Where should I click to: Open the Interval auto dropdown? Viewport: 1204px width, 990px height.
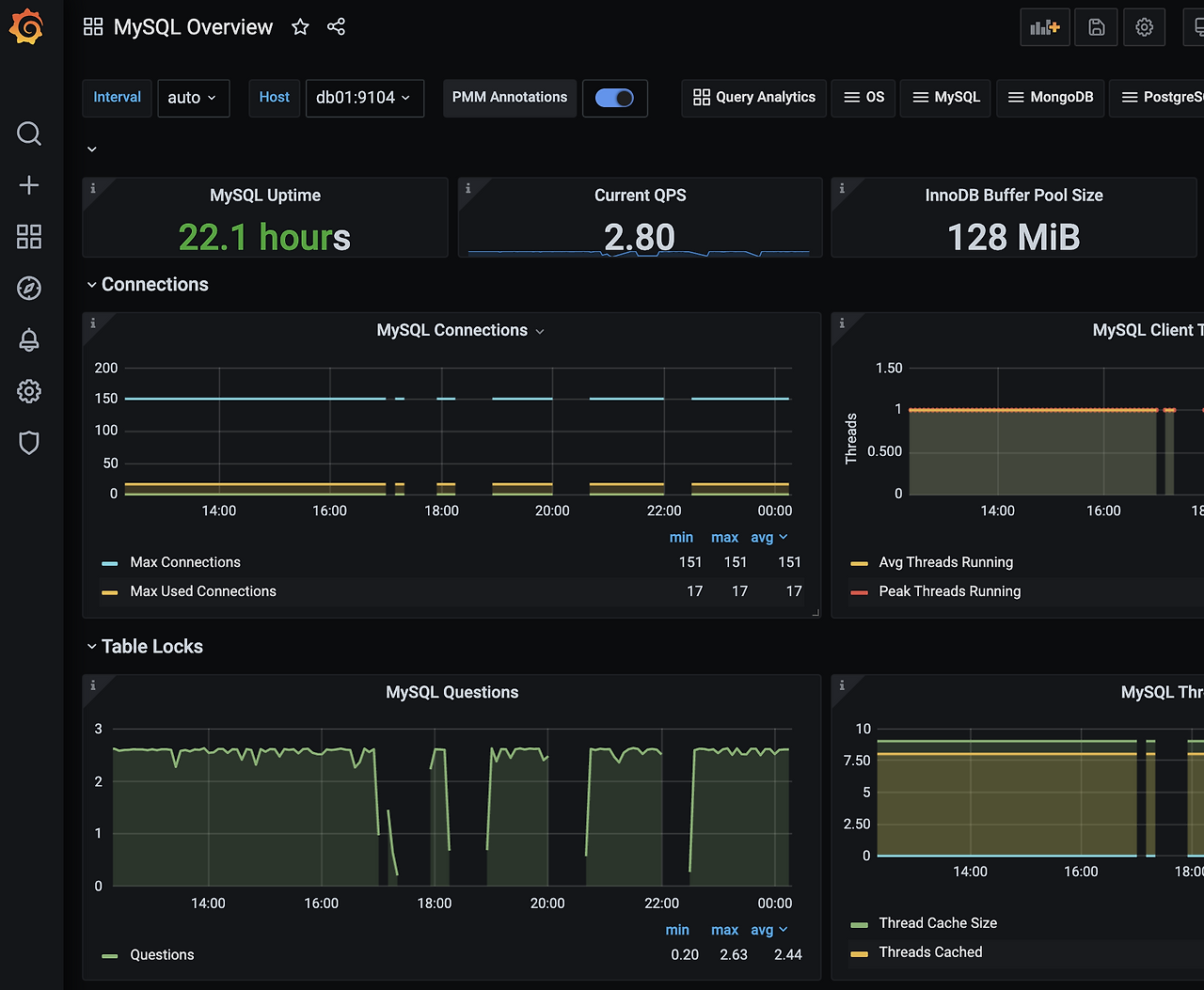(193, 98)
